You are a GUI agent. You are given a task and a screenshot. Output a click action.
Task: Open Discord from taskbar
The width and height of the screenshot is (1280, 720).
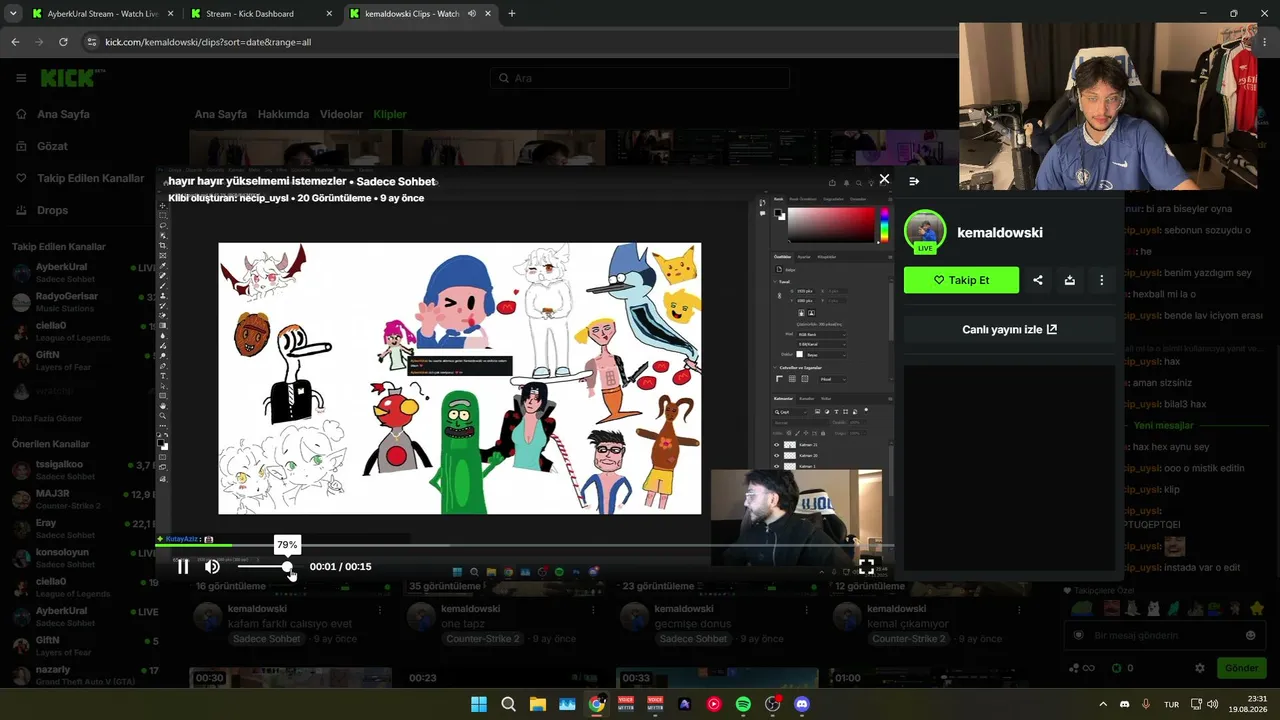(x=801, y=704)
